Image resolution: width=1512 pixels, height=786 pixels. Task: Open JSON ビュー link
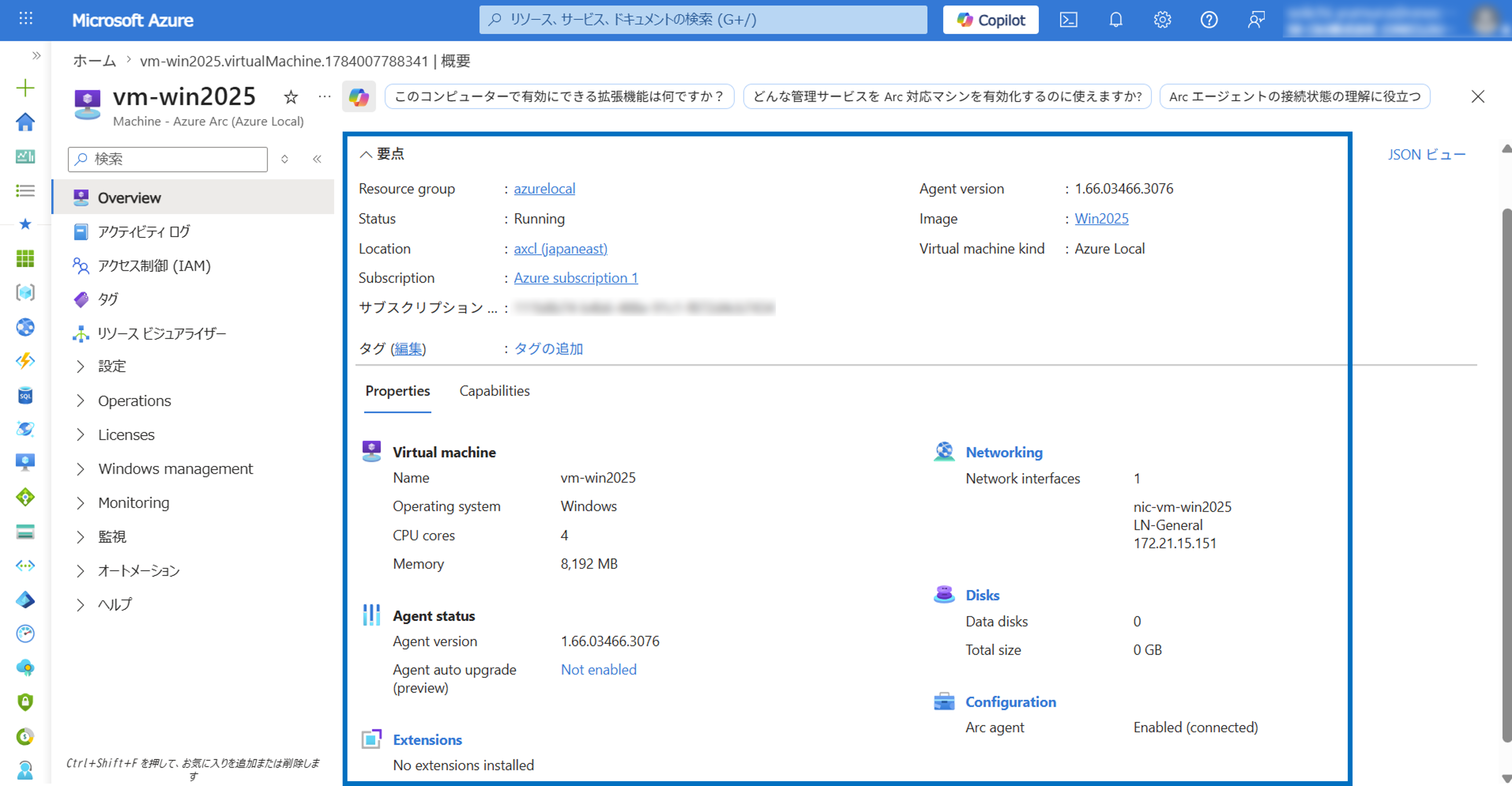[x=1426, y=155]
